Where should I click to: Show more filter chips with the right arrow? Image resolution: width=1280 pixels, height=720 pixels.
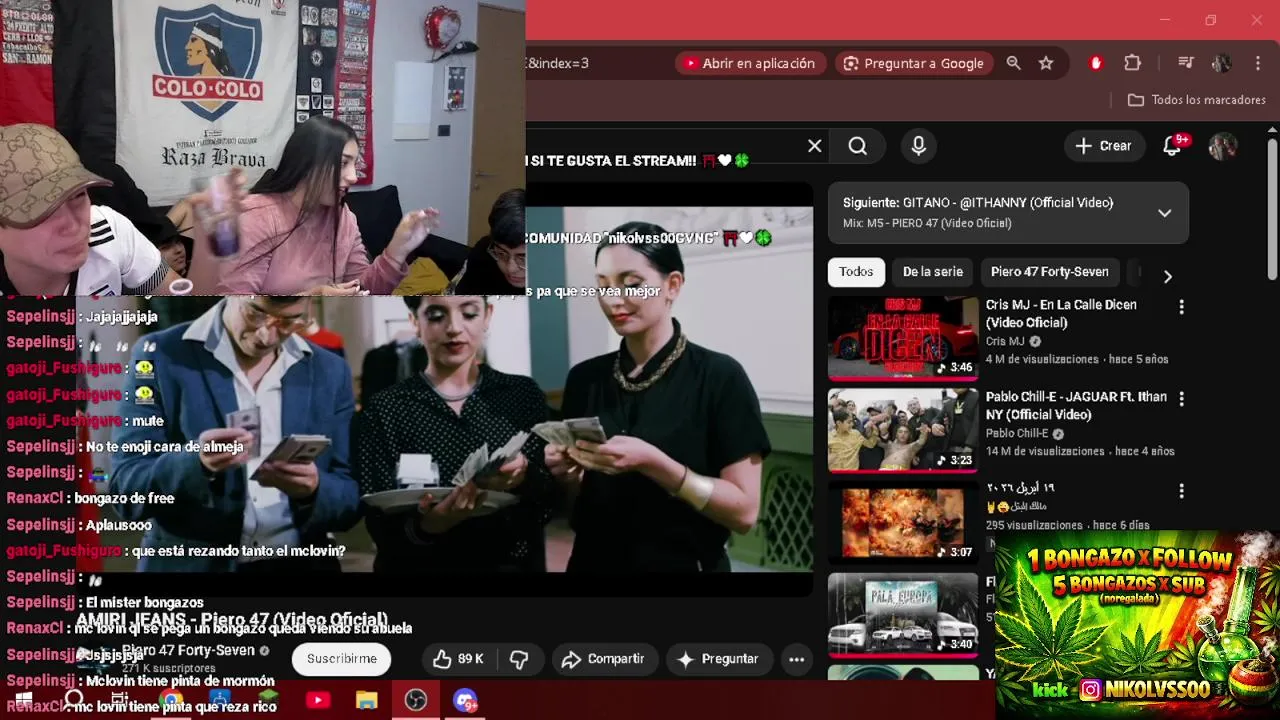click(1167, 276)
